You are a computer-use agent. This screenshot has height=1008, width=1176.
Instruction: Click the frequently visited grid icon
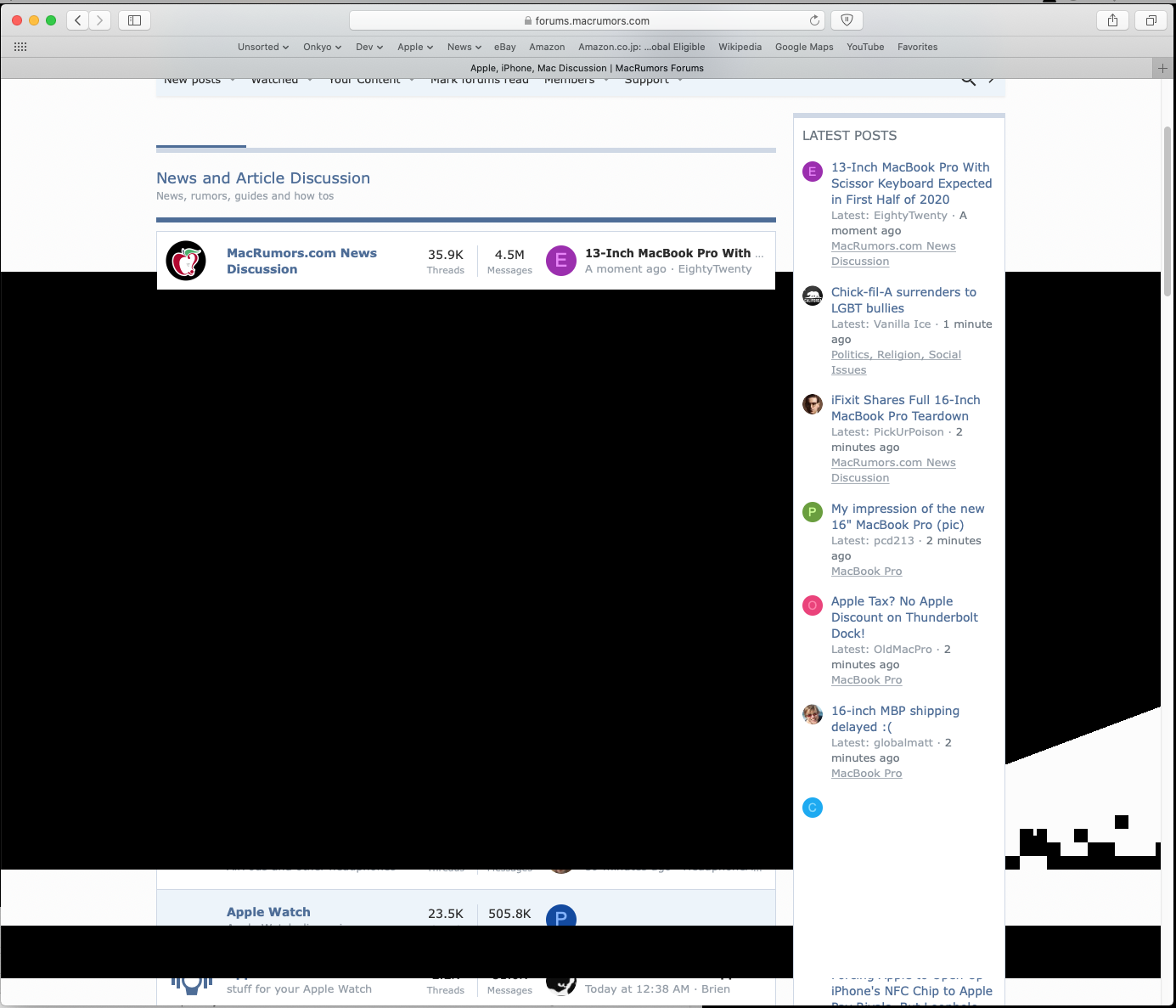pyautogui.click(x=20, y=47)
